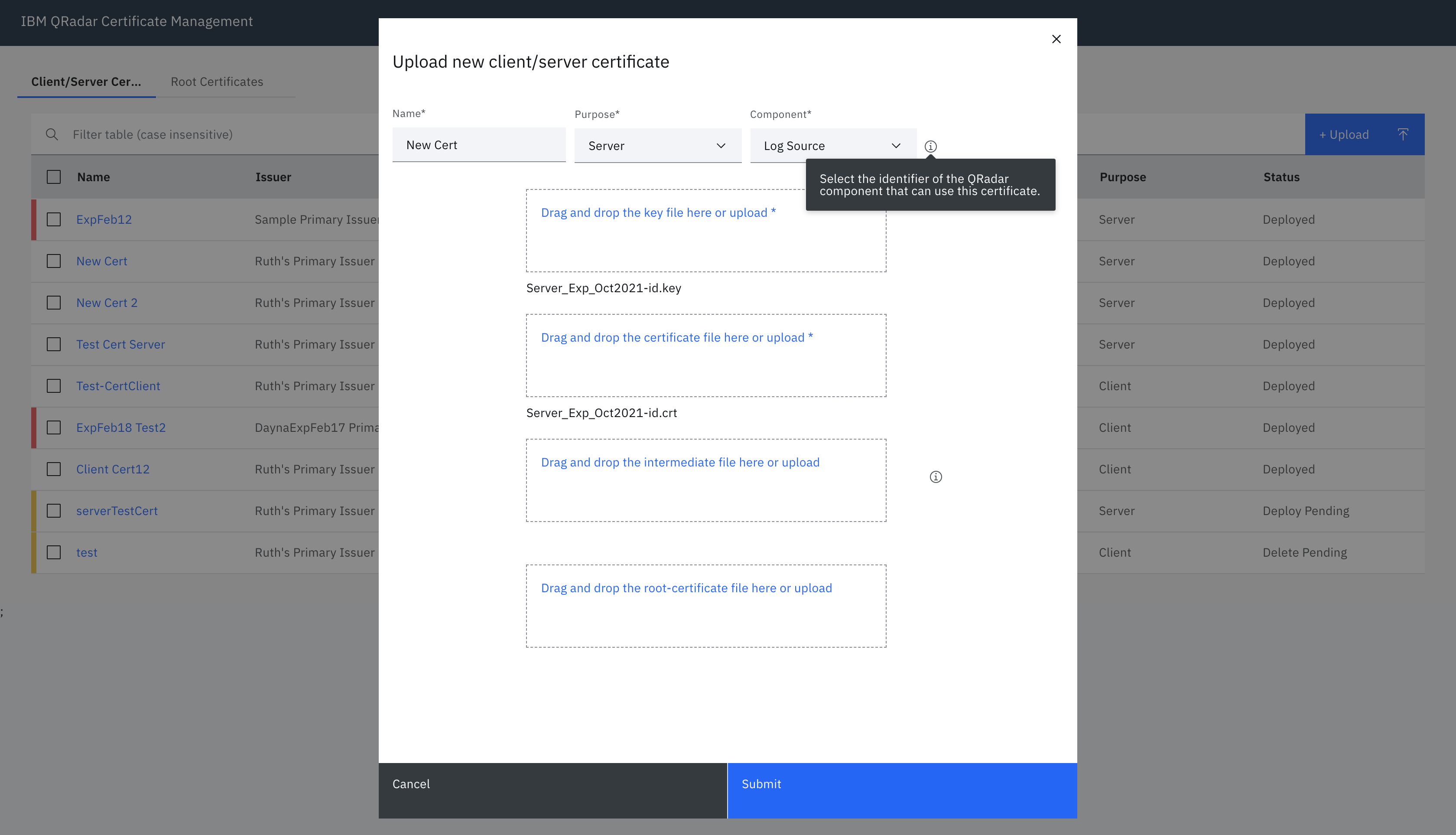The width and height of the screenshot is (1456, 835).
Task: Click the upload arrow icon on Upload button
Action: (x=1403, y=134)
